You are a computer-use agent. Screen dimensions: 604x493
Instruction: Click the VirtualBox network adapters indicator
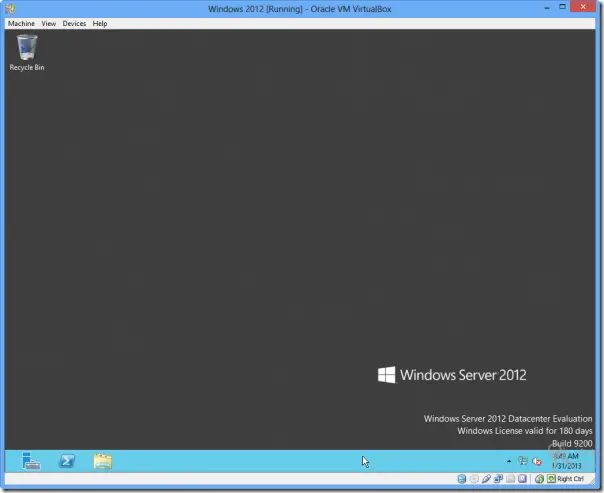click(498, 479)
